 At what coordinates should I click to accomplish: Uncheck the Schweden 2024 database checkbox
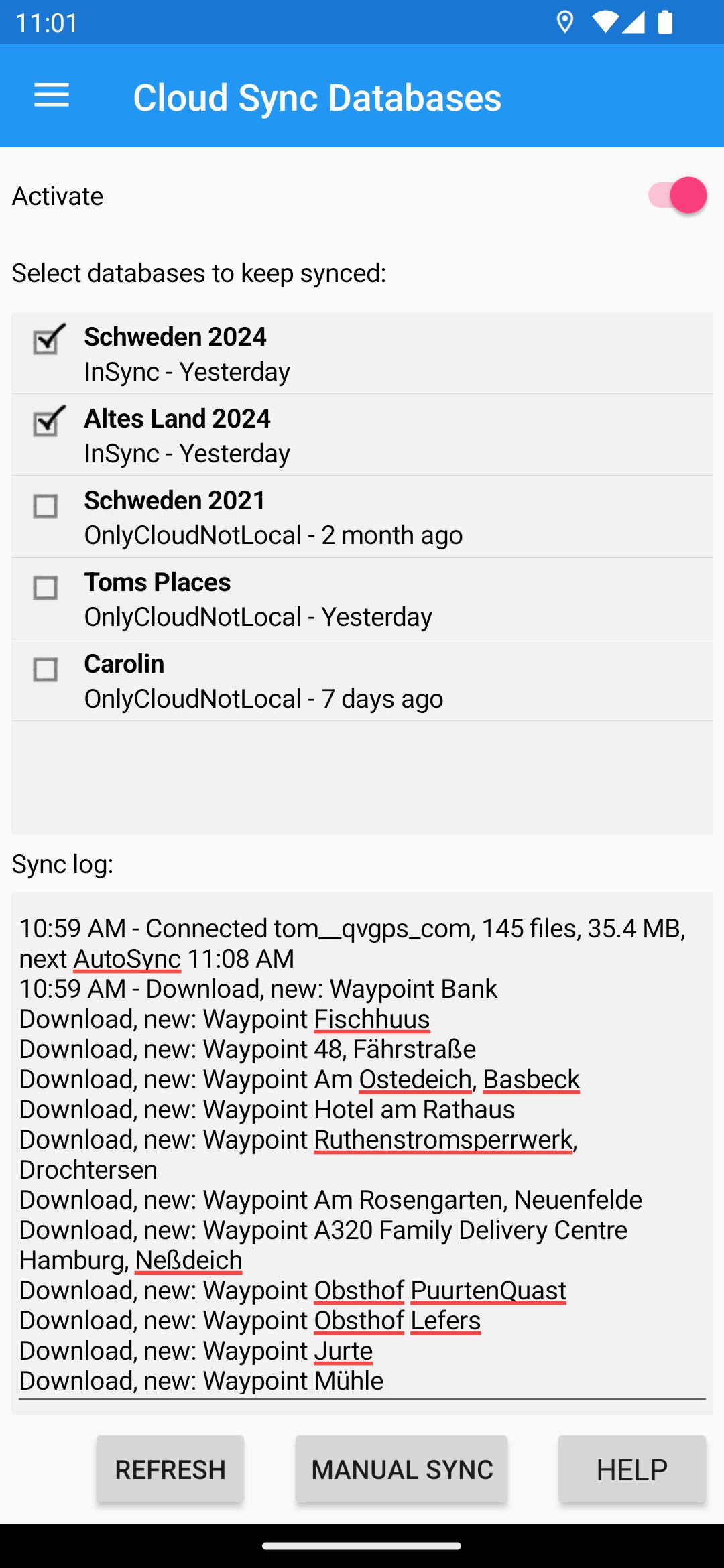48,340
